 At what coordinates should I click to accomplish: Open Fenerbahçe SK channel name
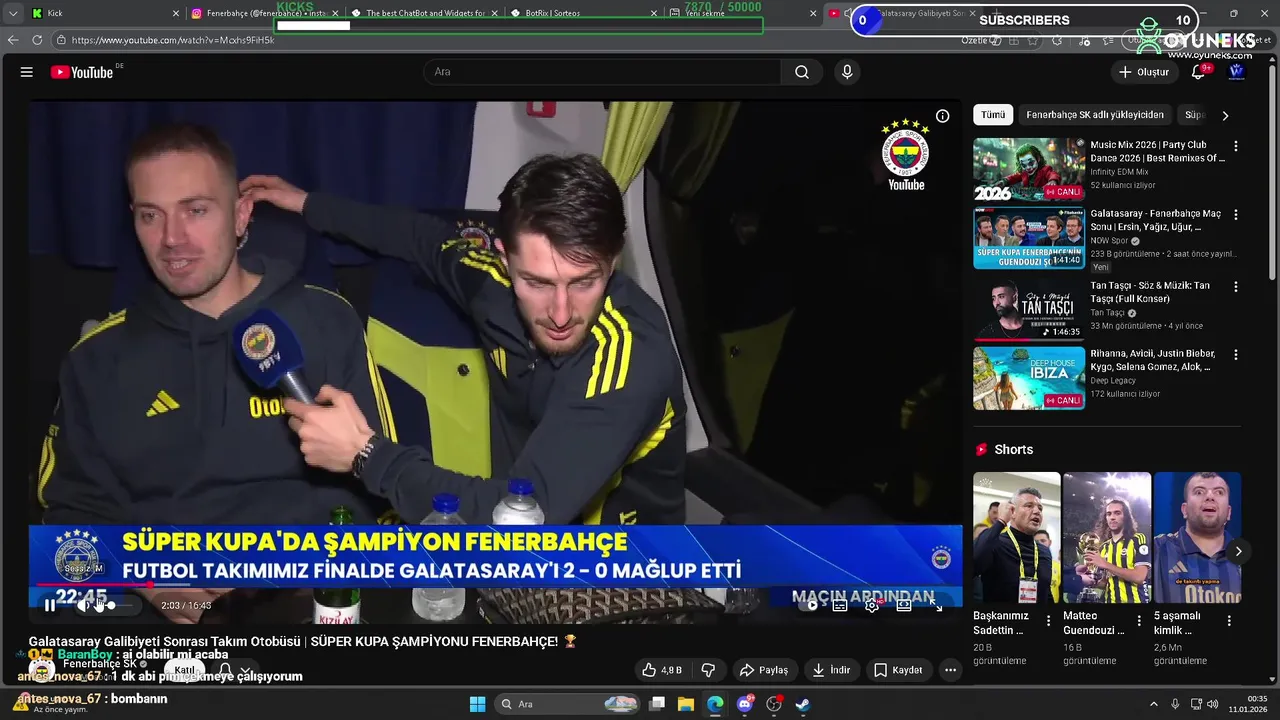tap(100, 664)
